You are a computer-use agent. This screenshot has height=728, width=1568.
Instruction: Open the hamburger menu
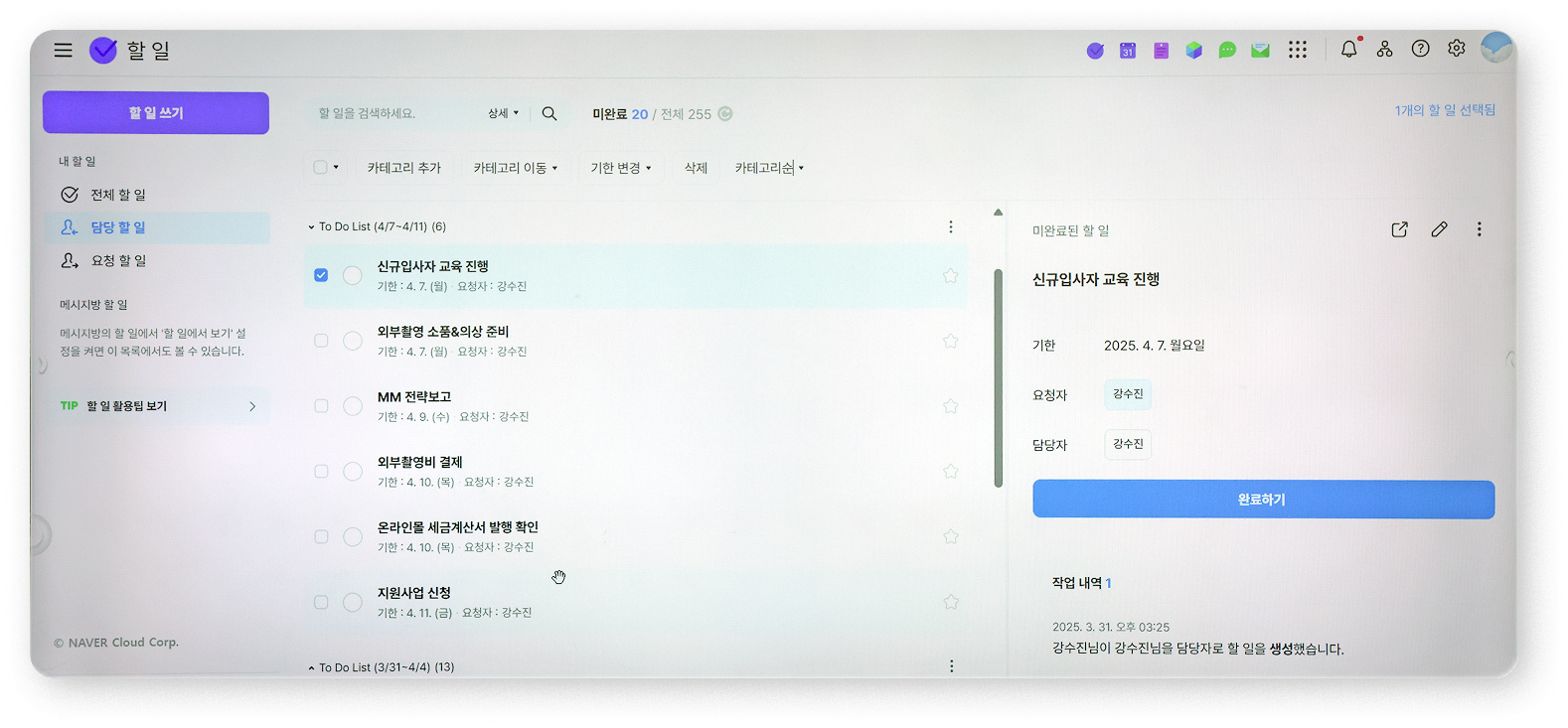64,51
